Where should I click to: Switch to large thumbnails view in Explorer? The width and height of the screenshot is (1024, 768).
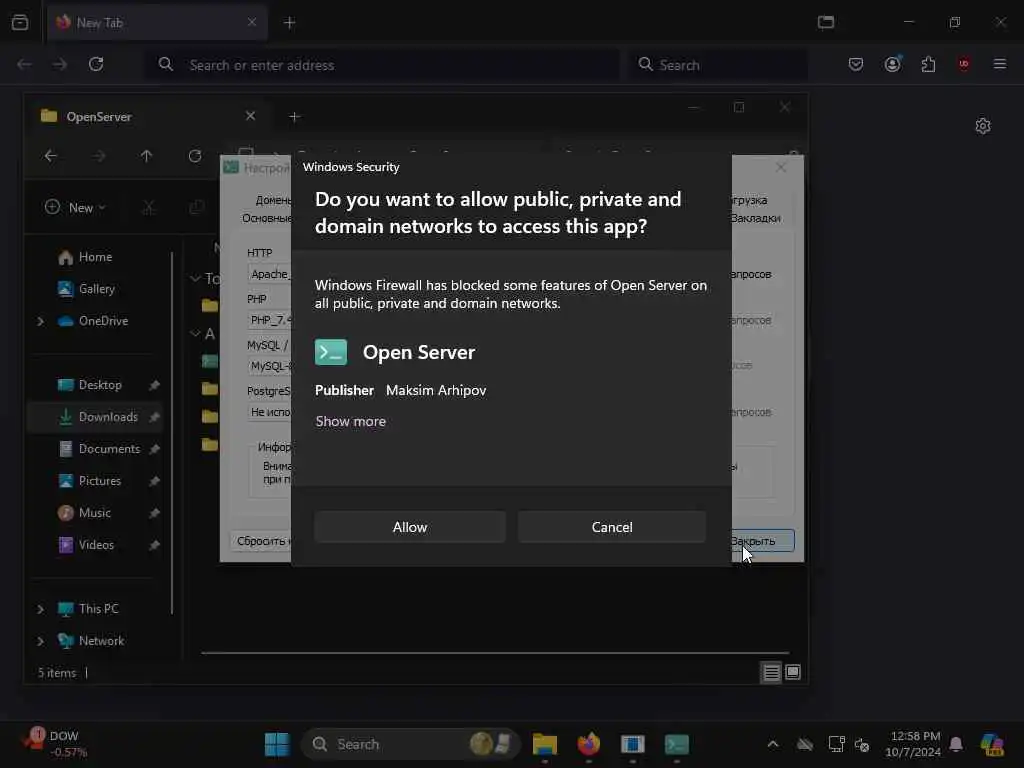[793, 673]
